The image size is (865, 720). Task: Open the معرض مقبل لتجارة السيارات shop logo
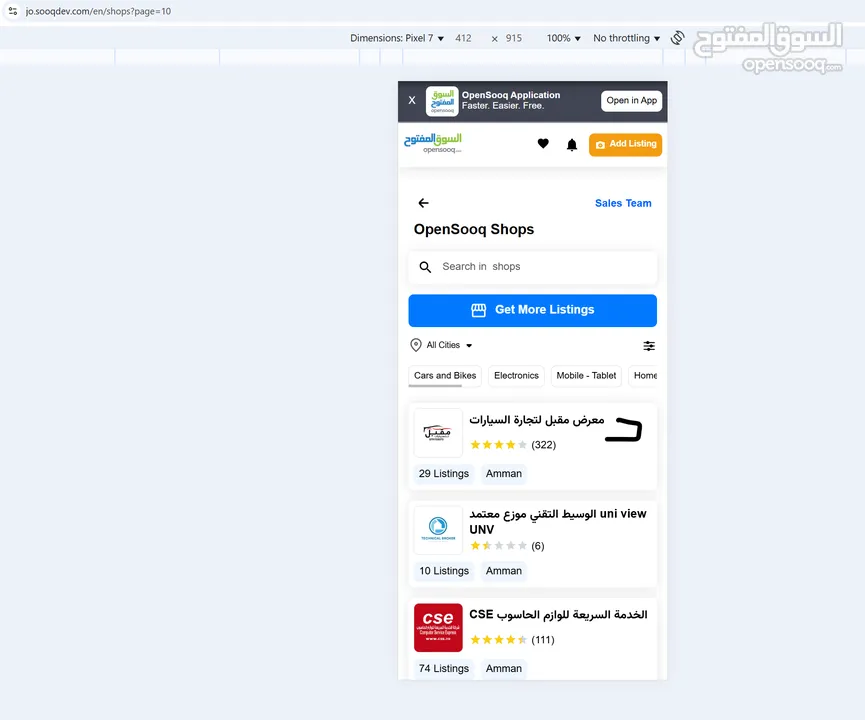click(438, 433)
